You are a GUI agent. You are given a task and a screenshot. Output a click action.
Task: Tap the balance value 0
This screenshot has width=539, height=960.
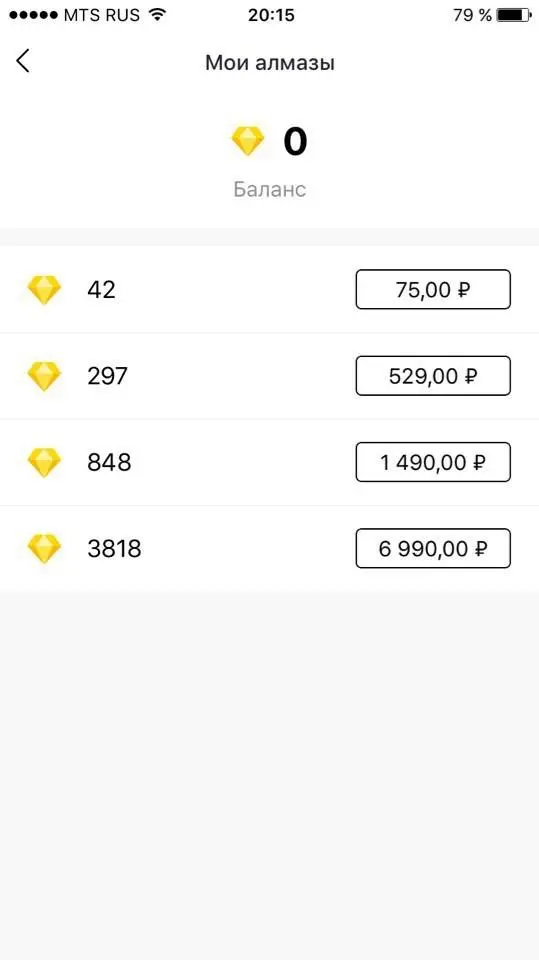click(295, 141)
